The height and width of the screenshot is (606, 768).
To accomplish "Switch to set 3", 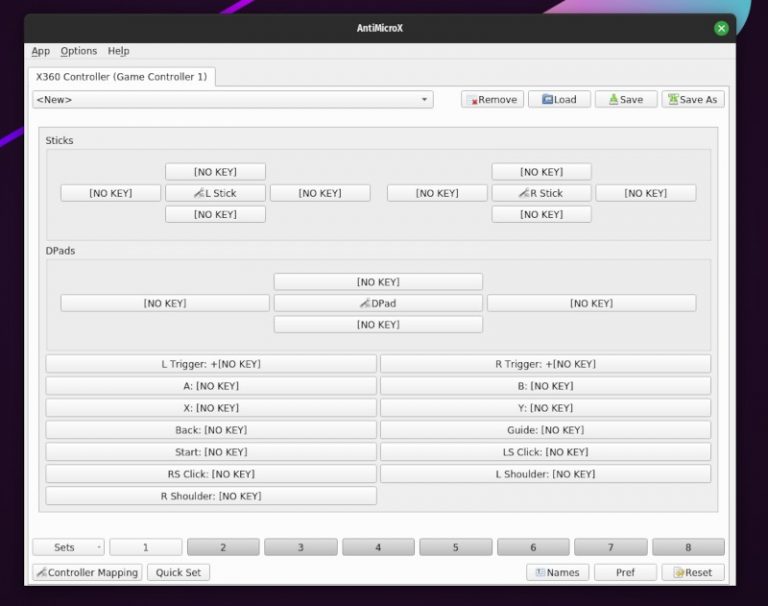I will pyautogui.click(x=301, y=547).
